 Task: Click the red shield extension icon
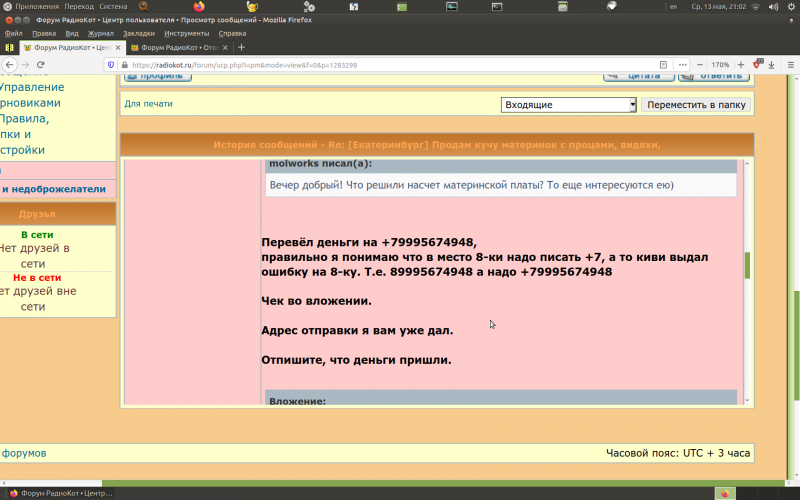point(757,65)
